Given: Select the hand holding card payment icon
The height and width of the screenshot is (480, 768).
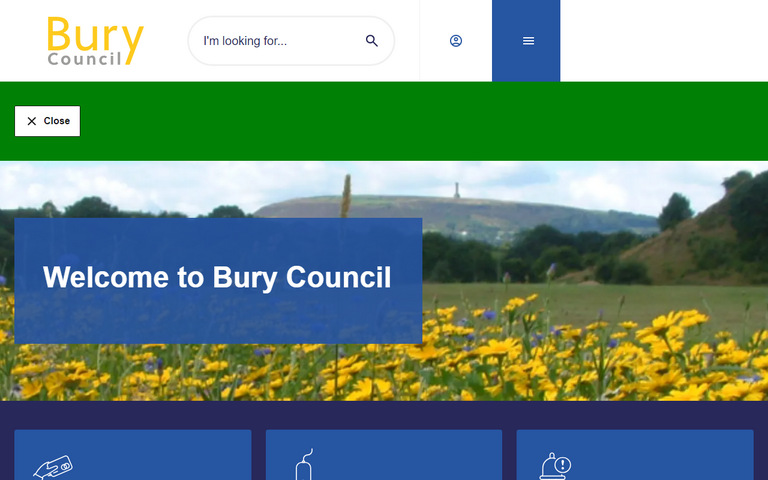Looking at the screenshot, I should coord(53,467).
